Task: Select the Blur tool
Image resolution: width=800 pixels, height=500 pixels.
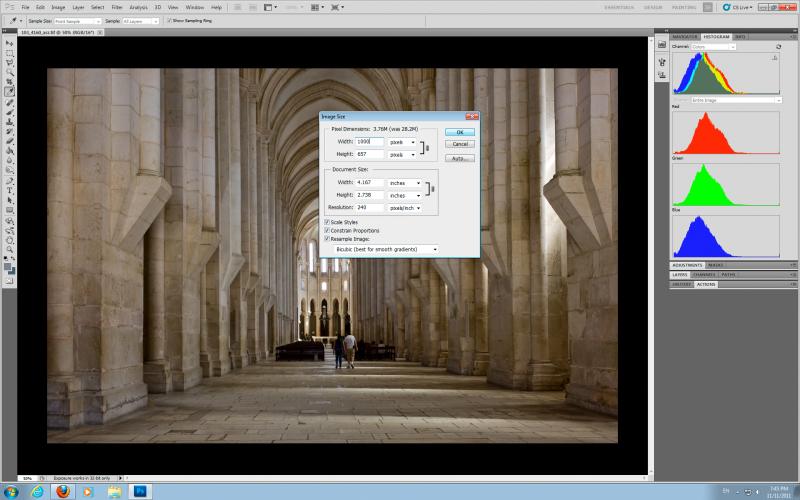Action: 9,161
